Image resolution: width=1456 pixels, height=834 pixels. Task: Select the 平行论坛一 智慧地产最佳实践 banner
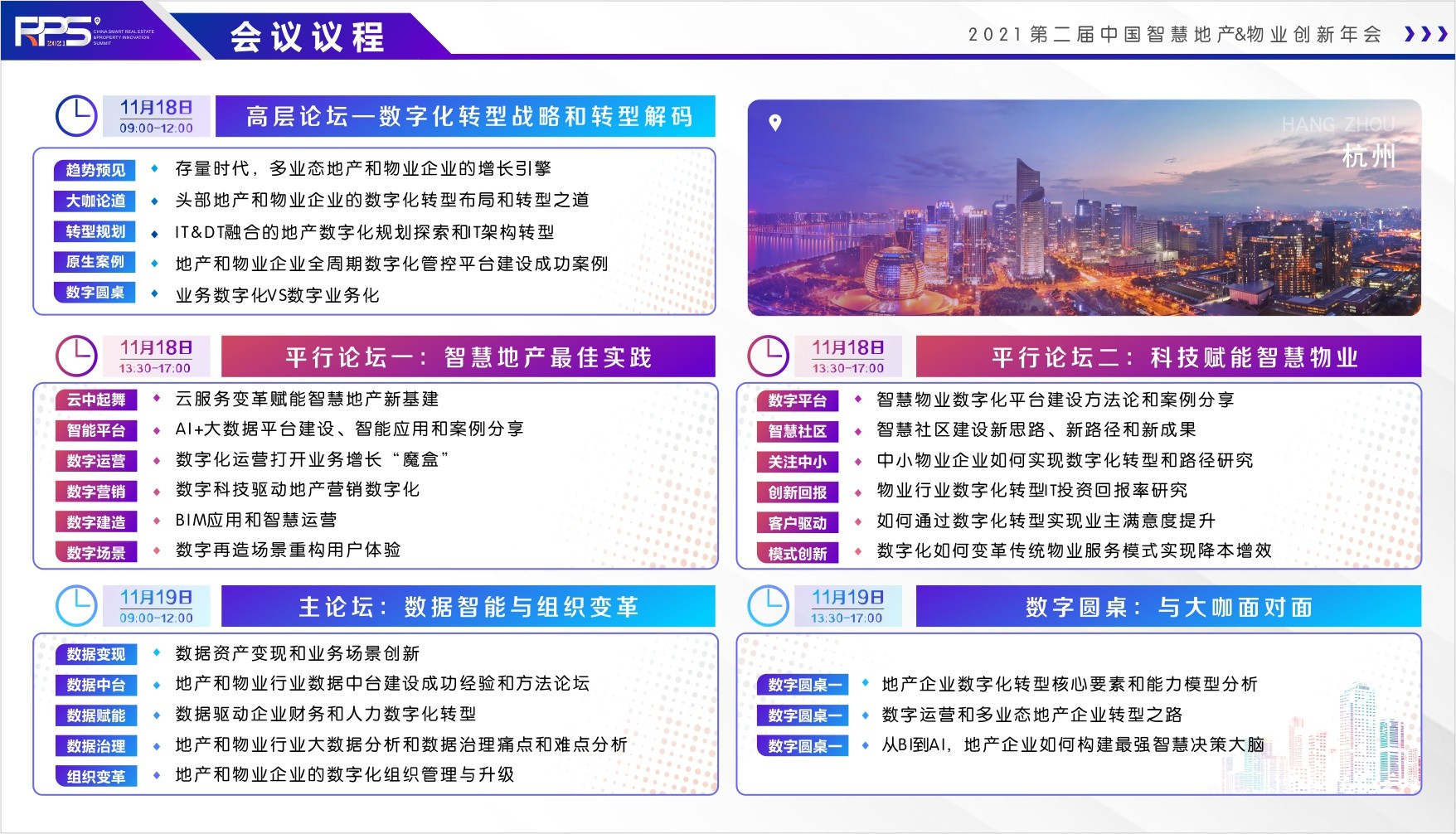[x=468, y=357]
